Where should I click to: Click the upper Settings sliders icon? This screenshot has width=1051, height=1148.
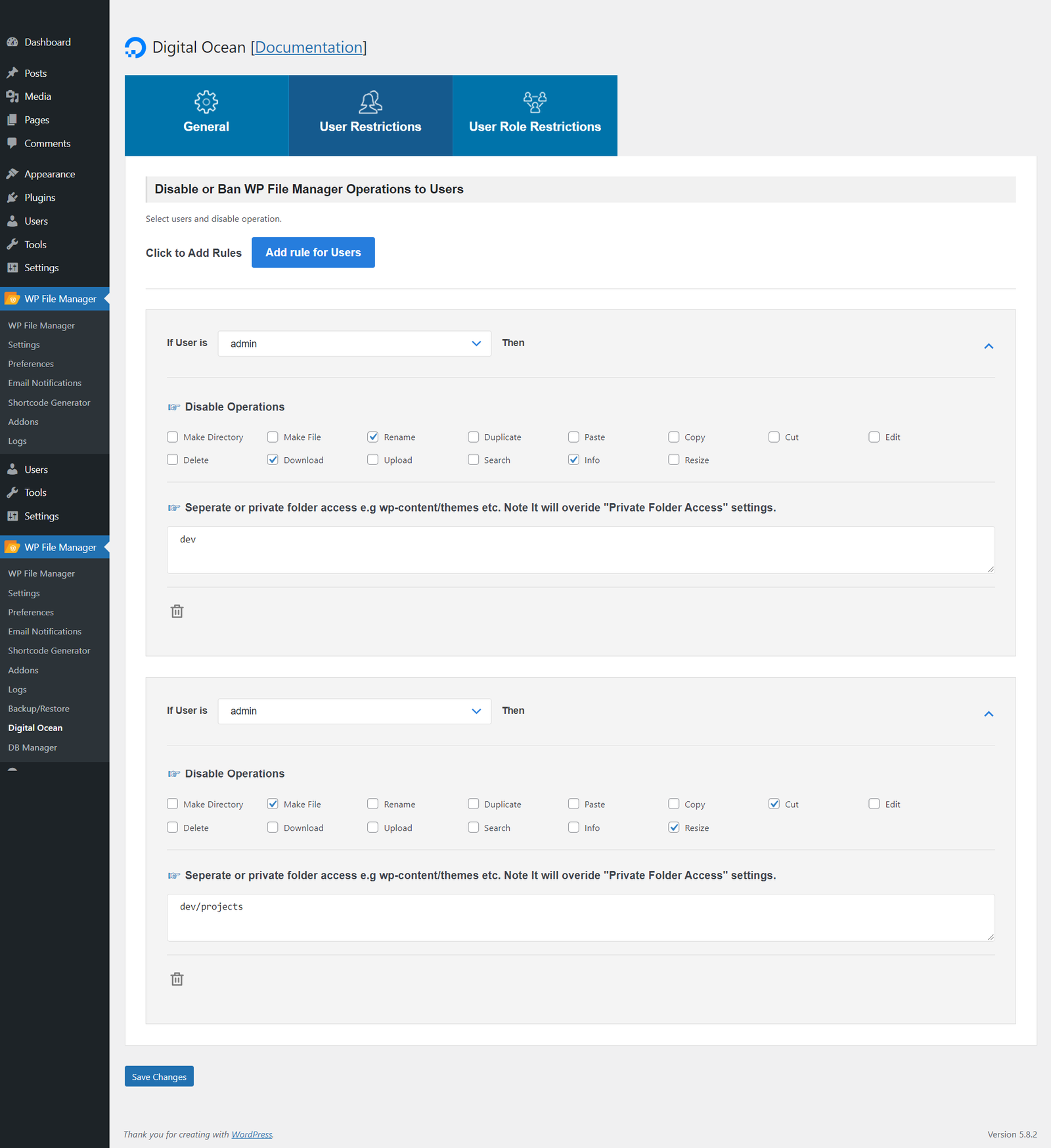[x=12, y=268]
